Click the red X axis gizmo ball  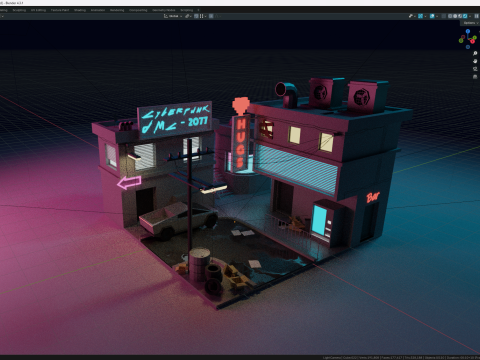point(472,41)
